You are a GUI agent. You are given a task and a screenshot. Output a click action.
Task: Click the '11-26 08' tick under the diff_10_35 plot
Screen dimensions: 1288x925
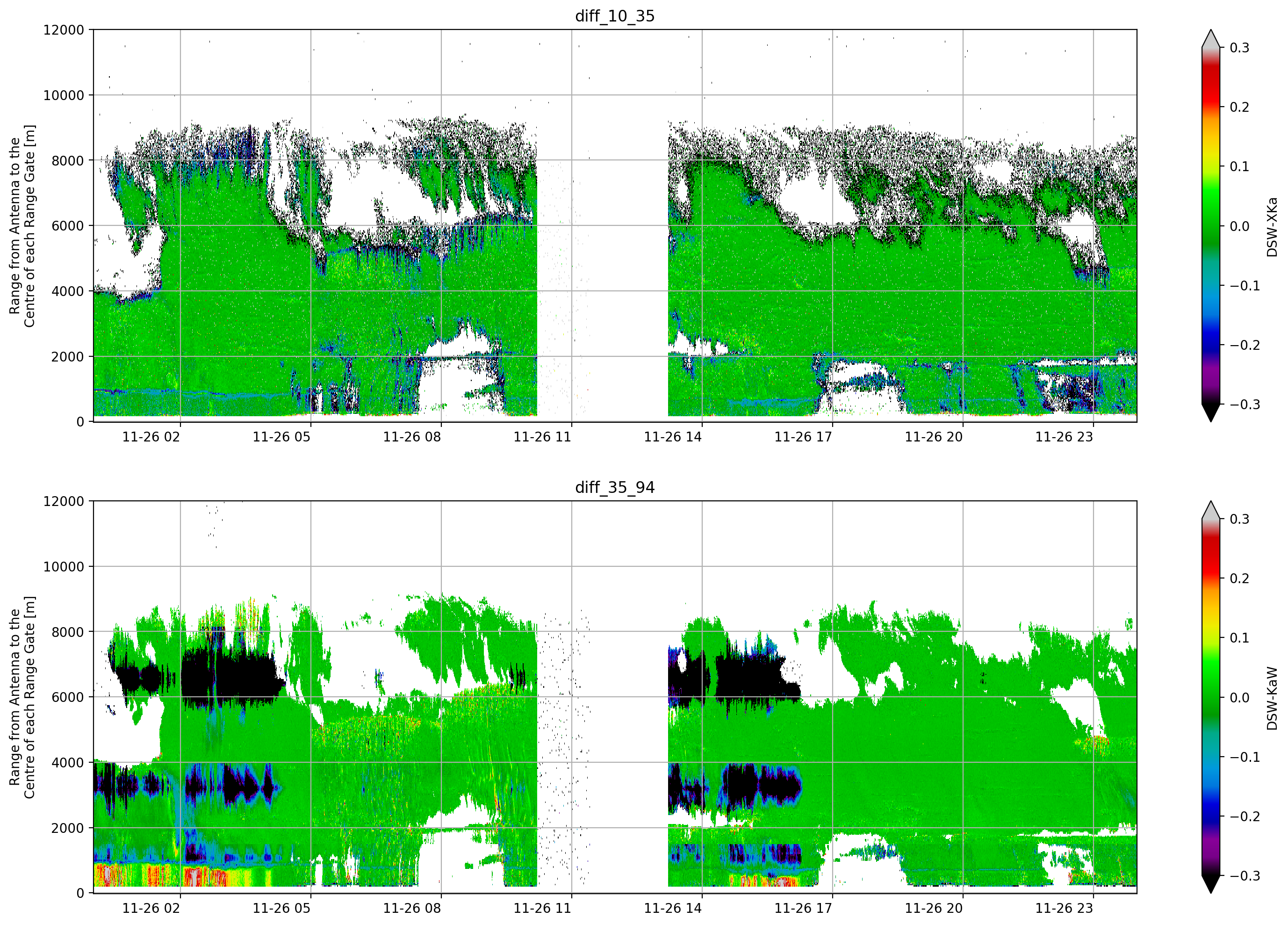[412, 437]
